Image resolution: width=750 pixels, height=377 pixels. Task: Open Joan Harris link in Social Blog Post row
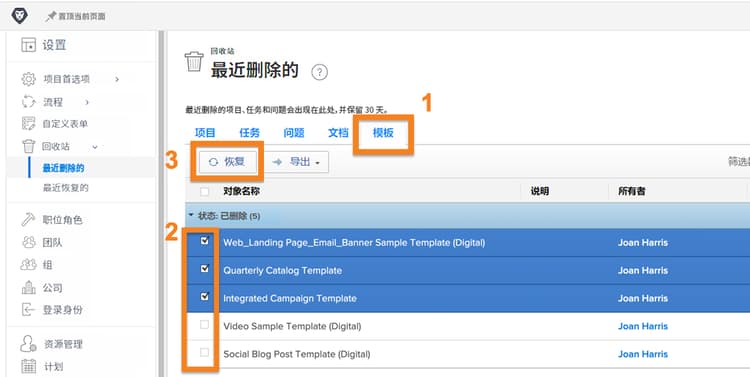[x=642, y=354]
